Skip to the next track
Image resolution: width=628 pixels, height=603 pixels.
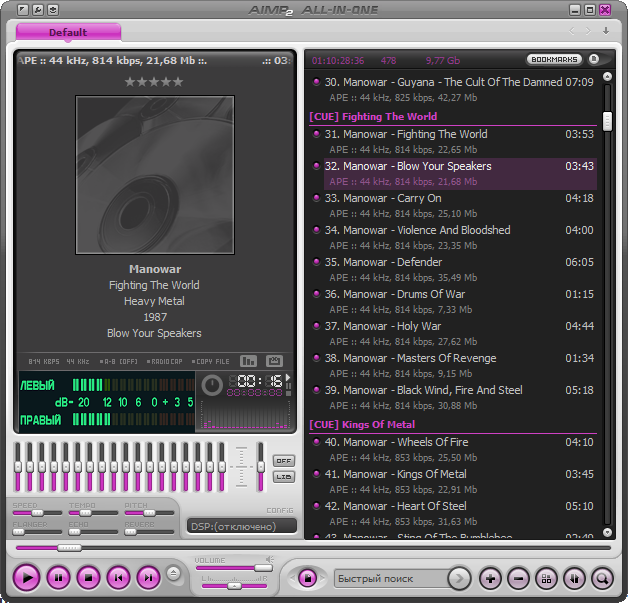tap(149, 577)
